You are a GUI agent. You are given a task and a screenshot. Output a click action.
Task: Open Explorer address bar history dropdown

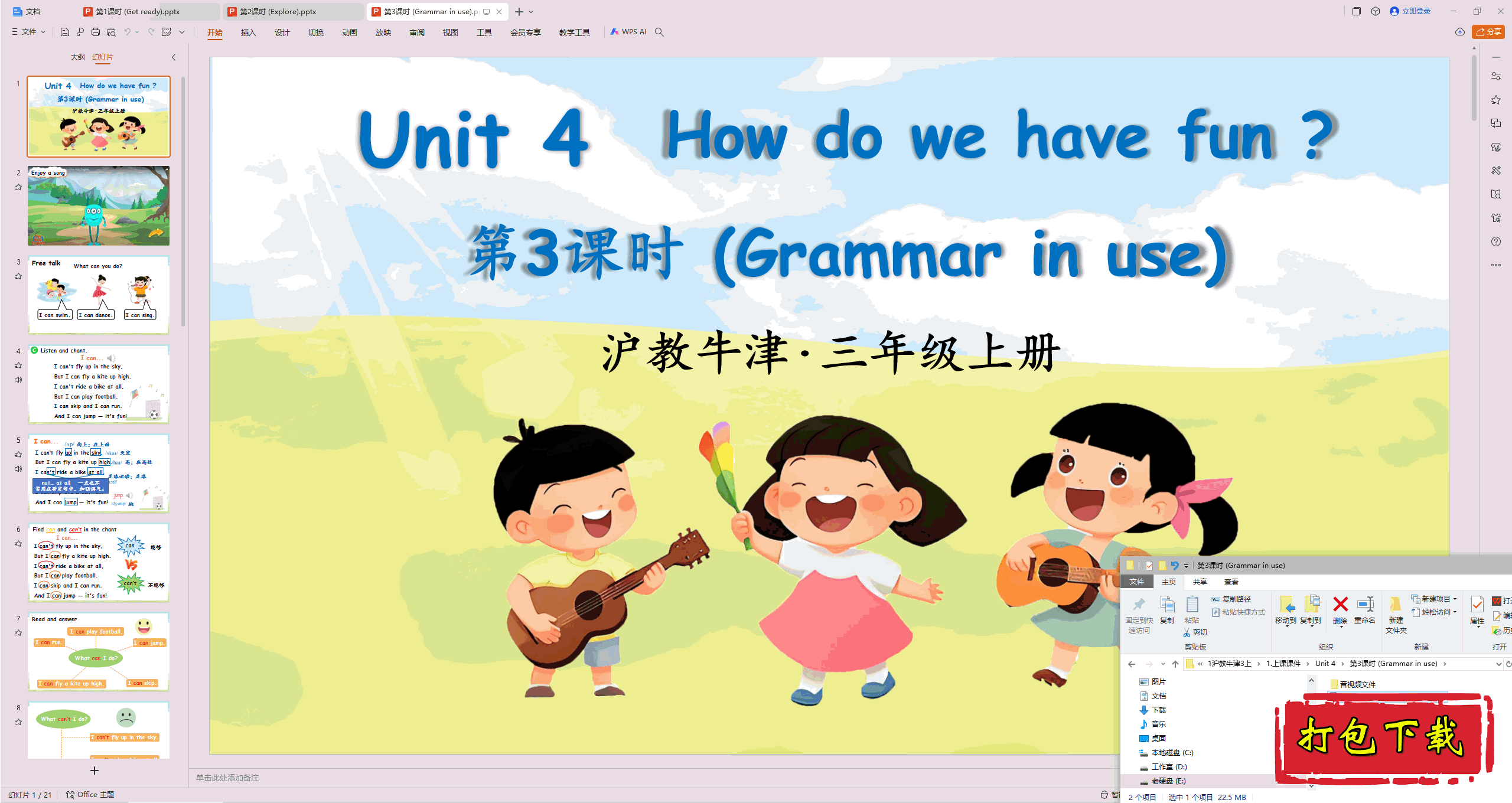tap(1498, 664)
